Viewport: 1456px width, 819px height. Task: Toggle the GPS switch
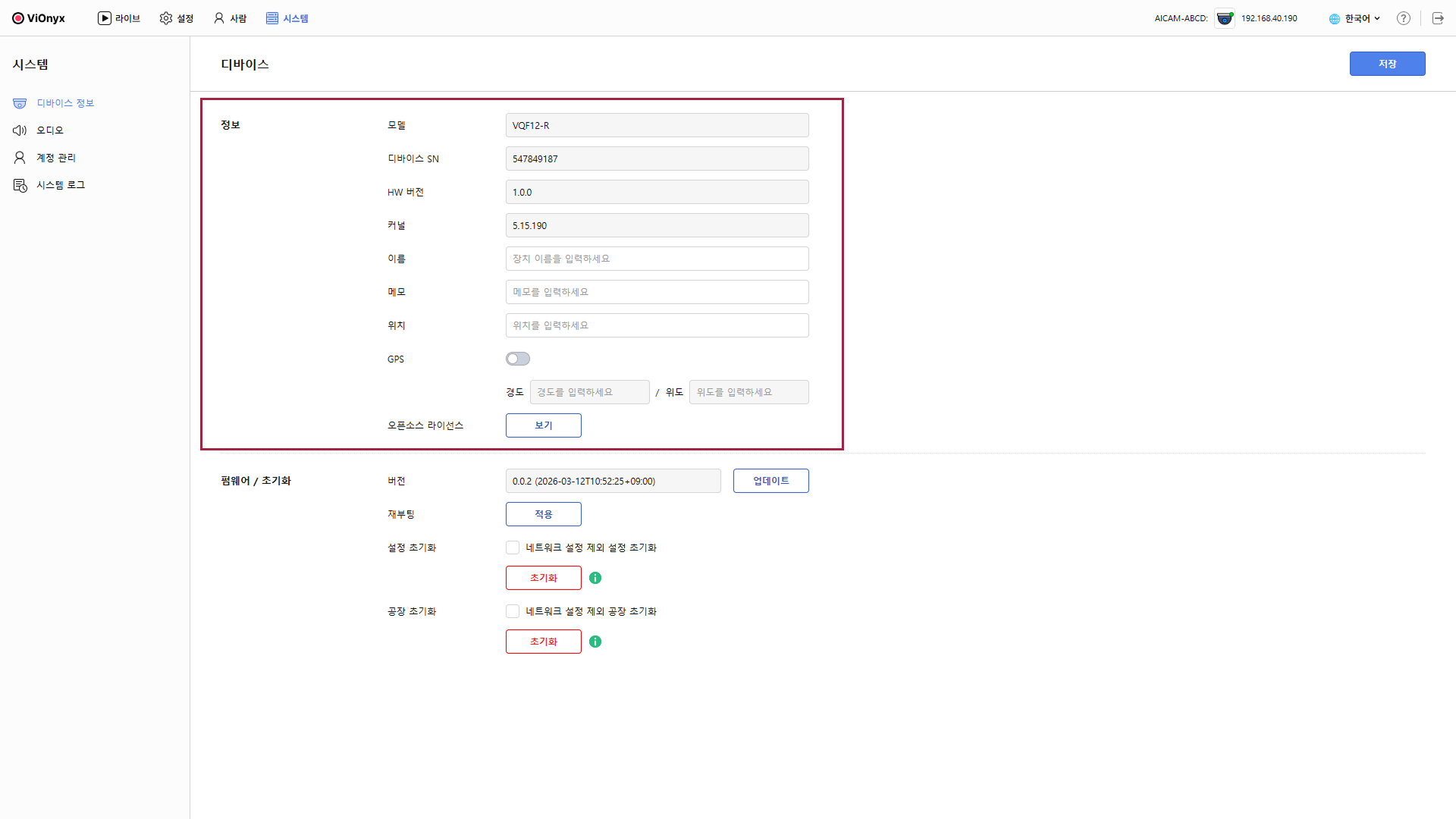tap(518, 359)
